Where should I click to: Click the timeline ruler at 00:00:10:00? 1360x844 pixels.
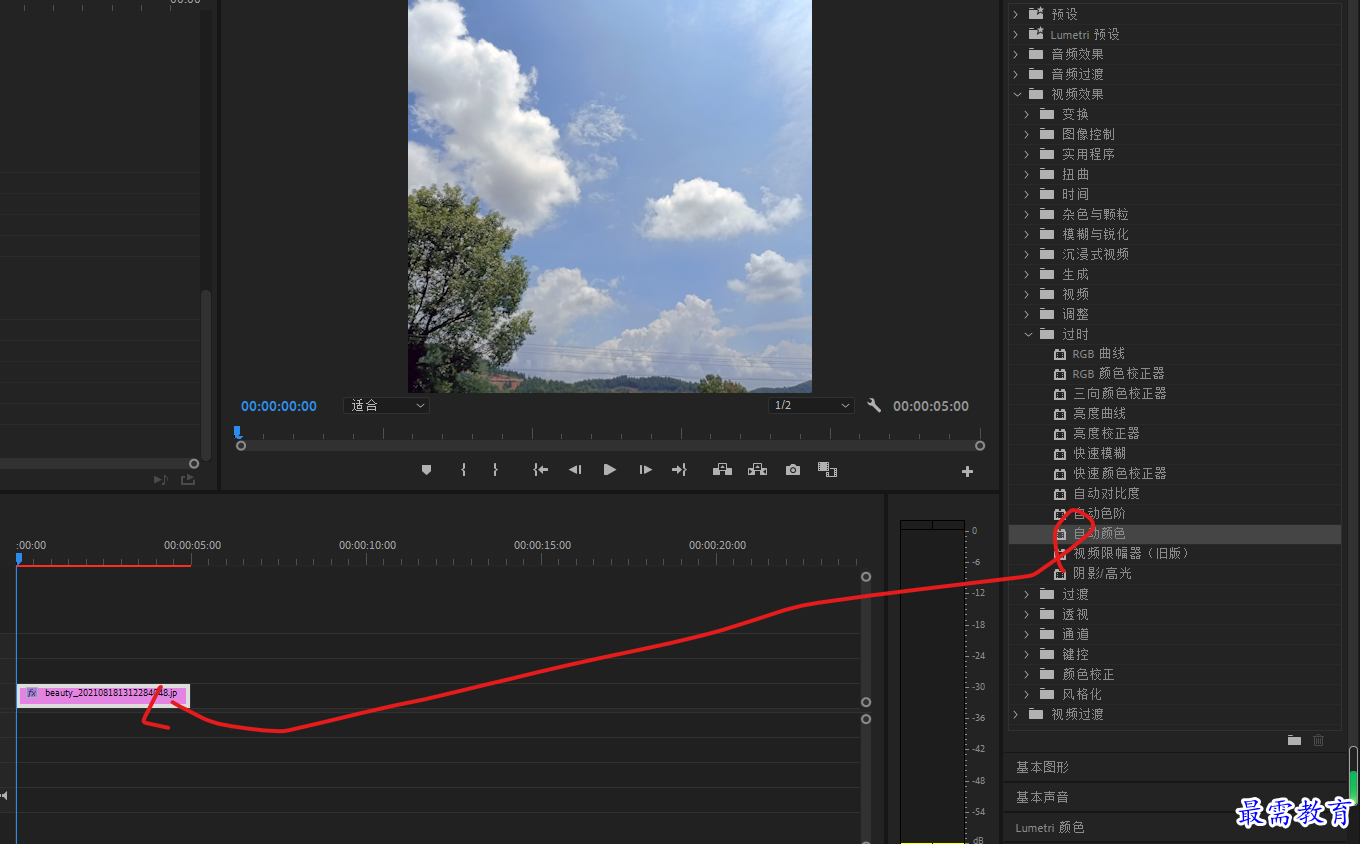click(367, 546)
